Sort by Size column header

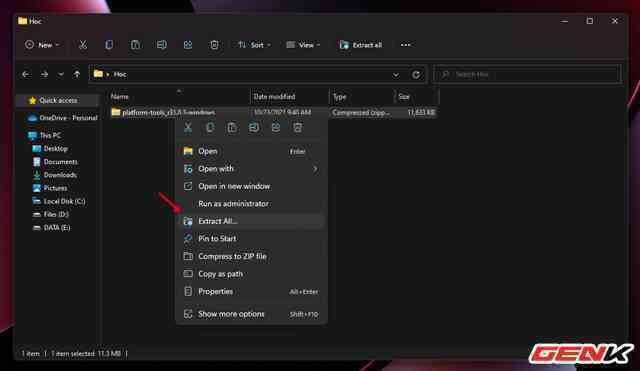pos(404,97)
